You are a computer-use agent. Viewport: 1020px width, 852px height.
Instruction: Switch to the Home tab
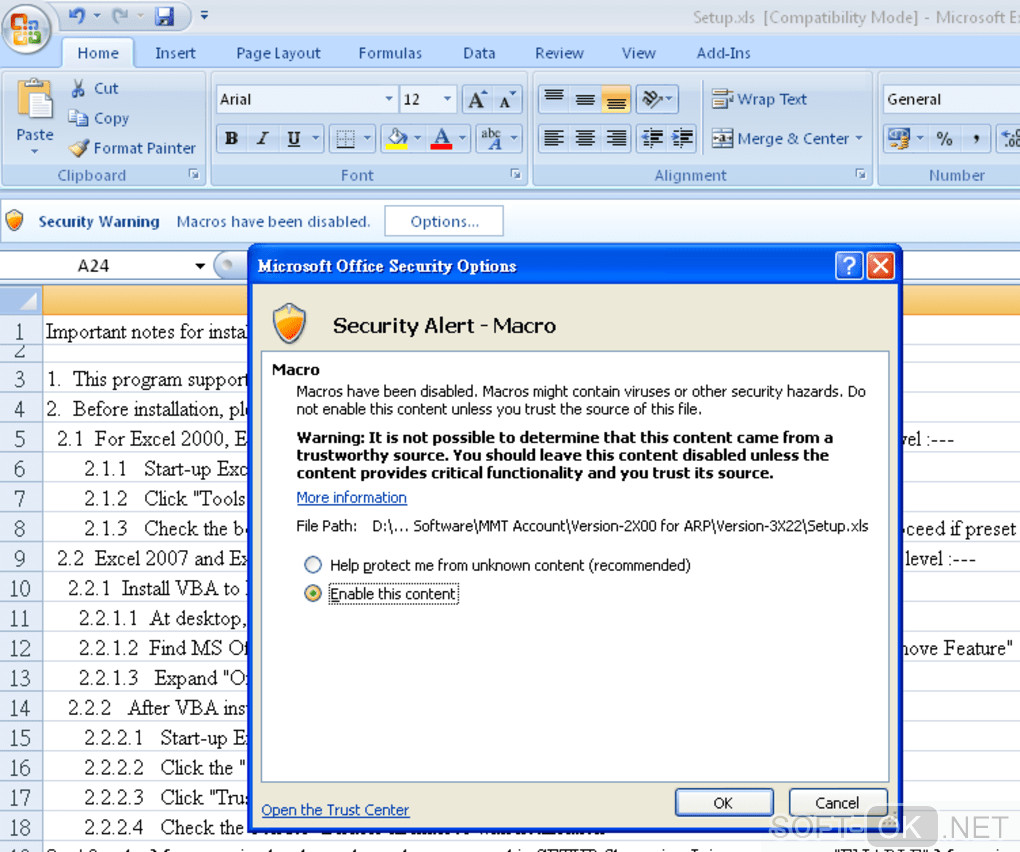click(98, 53)
